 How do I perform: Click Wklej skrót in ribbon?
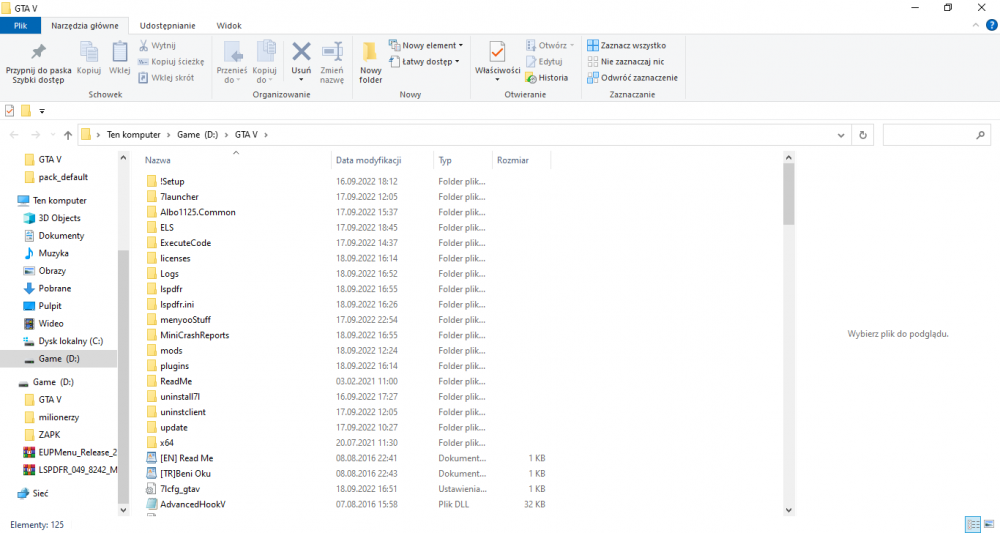166,78
